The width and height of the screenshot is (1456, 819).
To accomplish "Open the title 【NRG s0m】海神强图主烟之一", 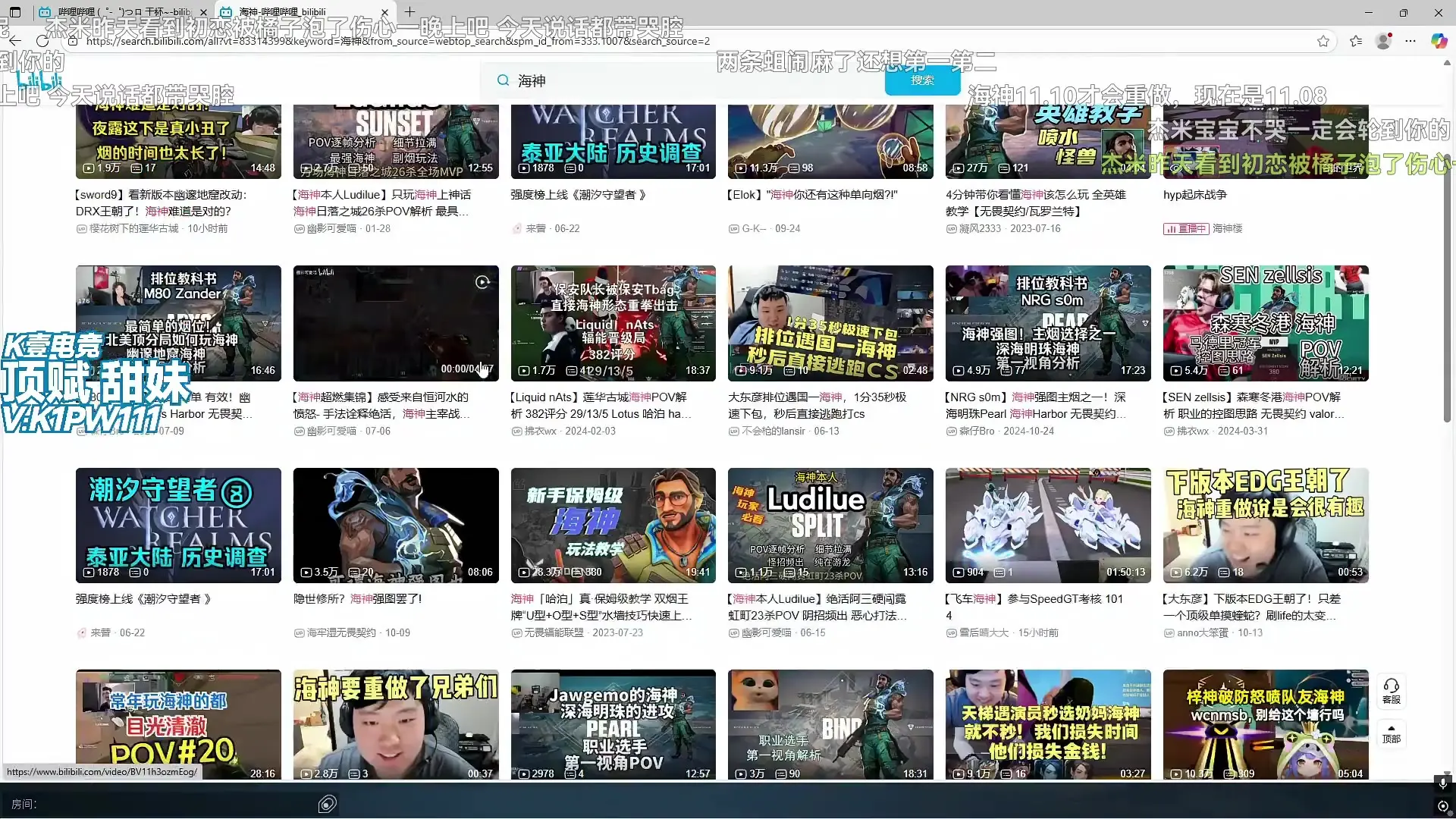I will [x=1035, y=405].
